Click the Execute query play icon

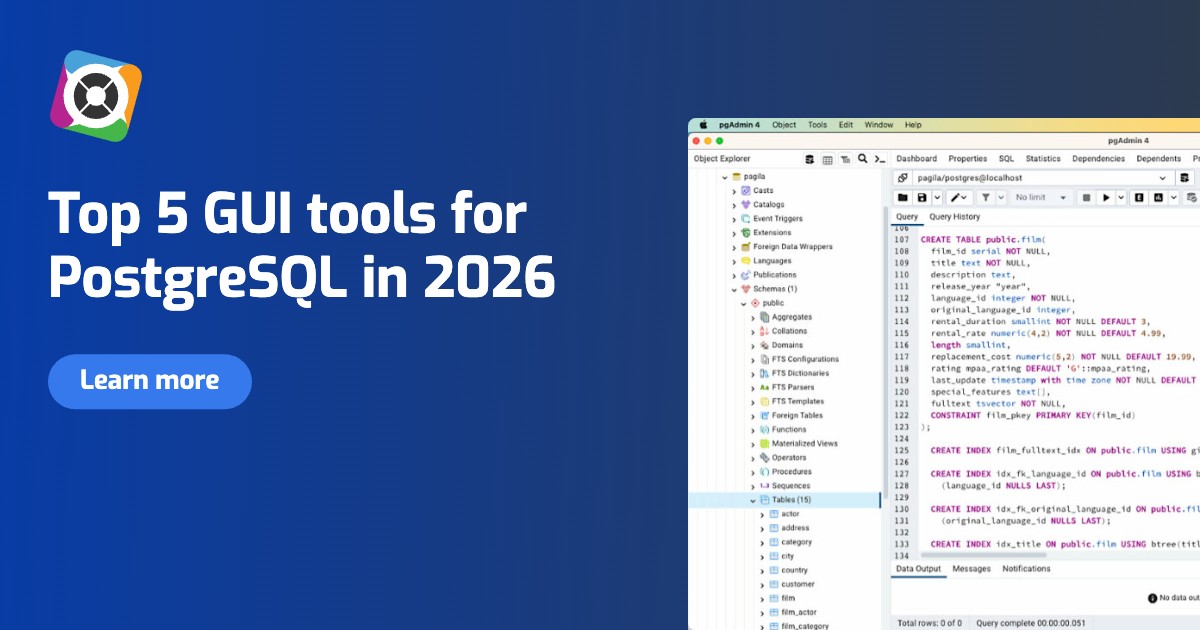coord(1106,198)
